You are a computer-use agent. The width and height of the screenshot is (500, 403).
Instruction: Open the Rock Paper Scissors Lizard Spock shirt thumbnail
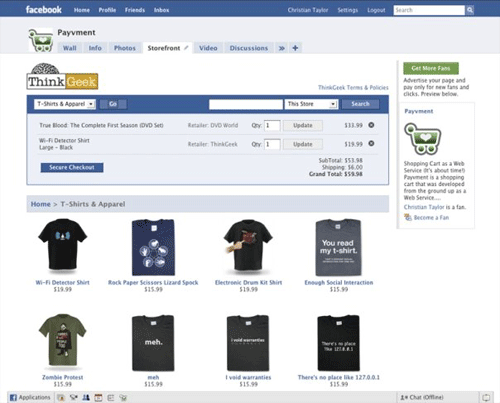[x=153, y=247]
